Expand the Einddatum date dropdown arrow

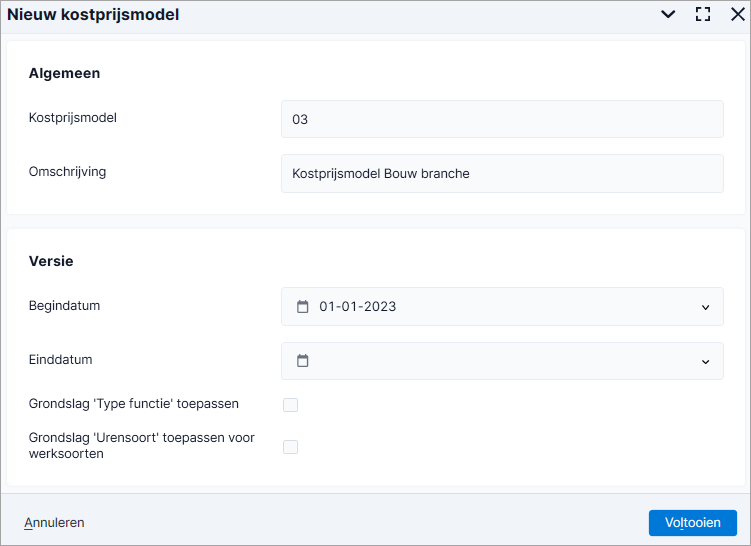705,362
